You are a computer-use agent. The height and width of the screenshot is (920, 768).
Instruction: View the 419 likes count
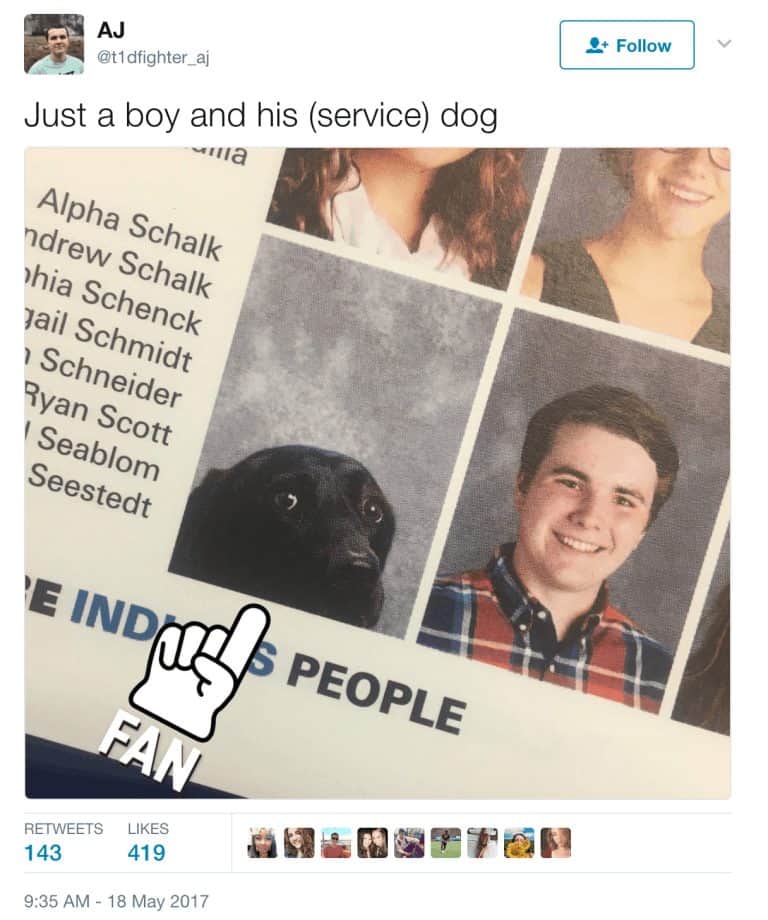(x=146, y=853)
